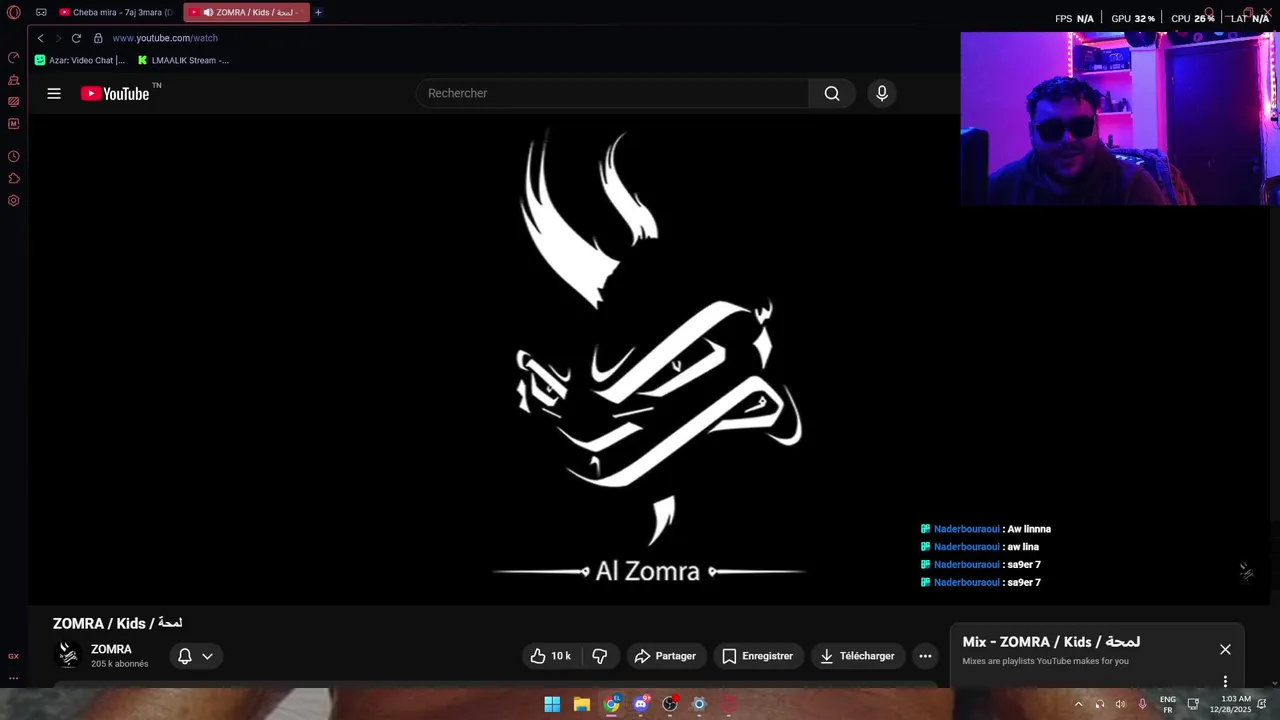
Task: View site security padlock info
Action: click(98, 38)
